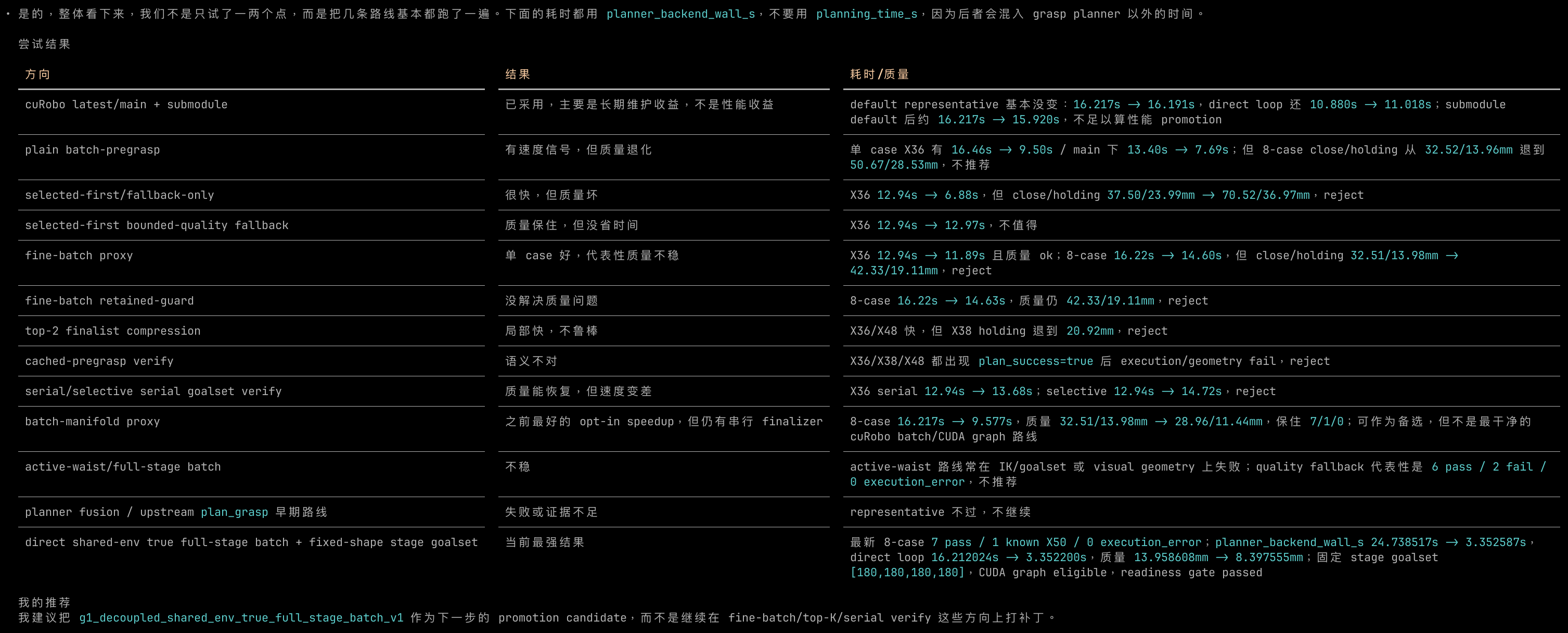1568x633 pixels.
Task: Click the 结果 column header
Action: pos(518,74)
